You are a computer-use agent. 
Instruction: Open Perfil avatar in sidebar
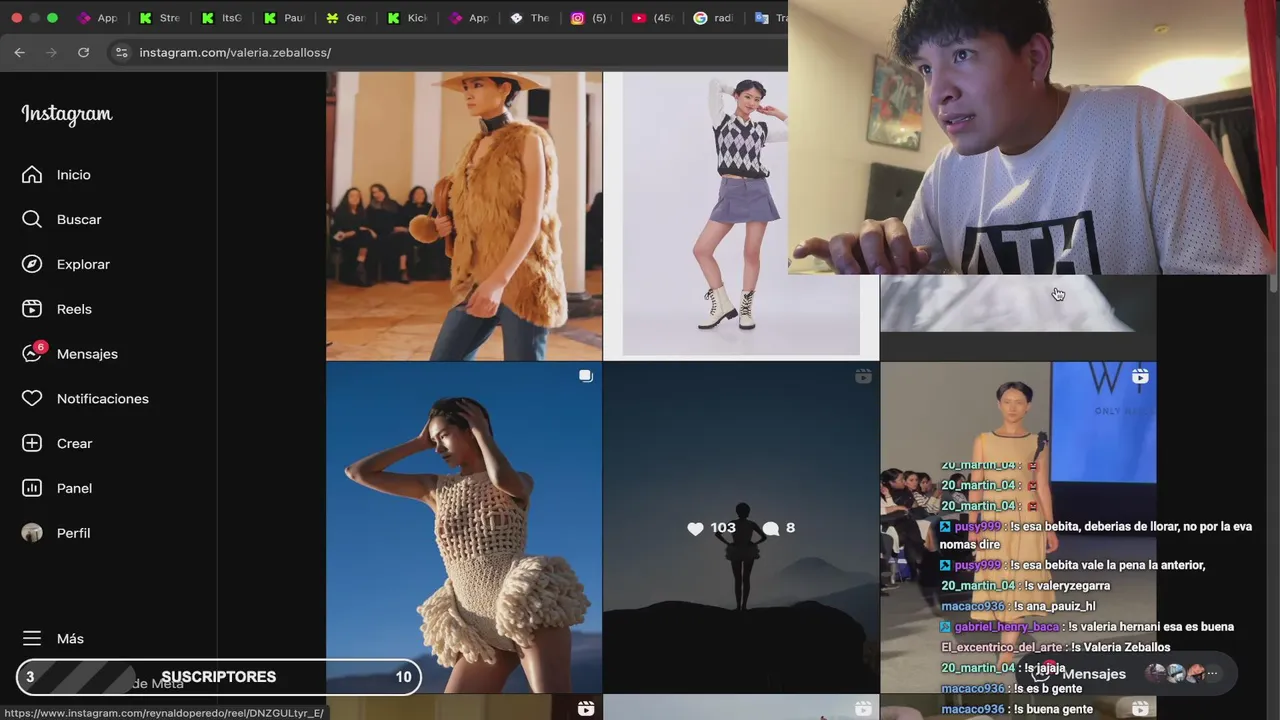(x=32, y=533)
